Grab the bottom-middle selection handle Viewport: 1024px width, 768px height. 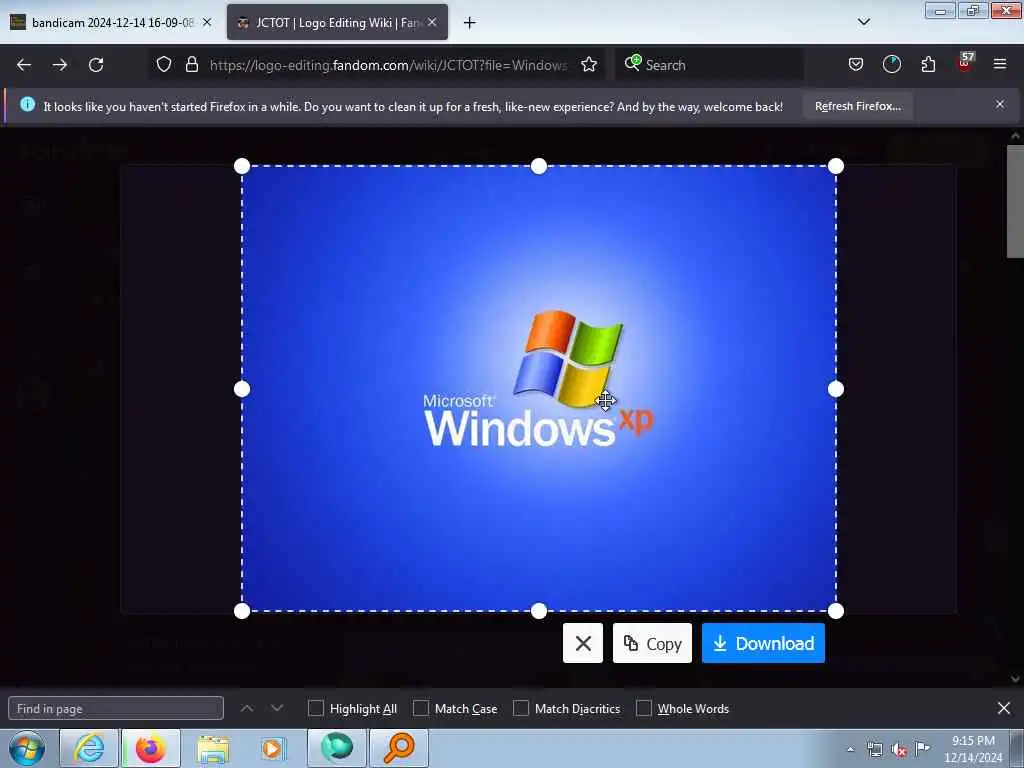coord(539,611)
